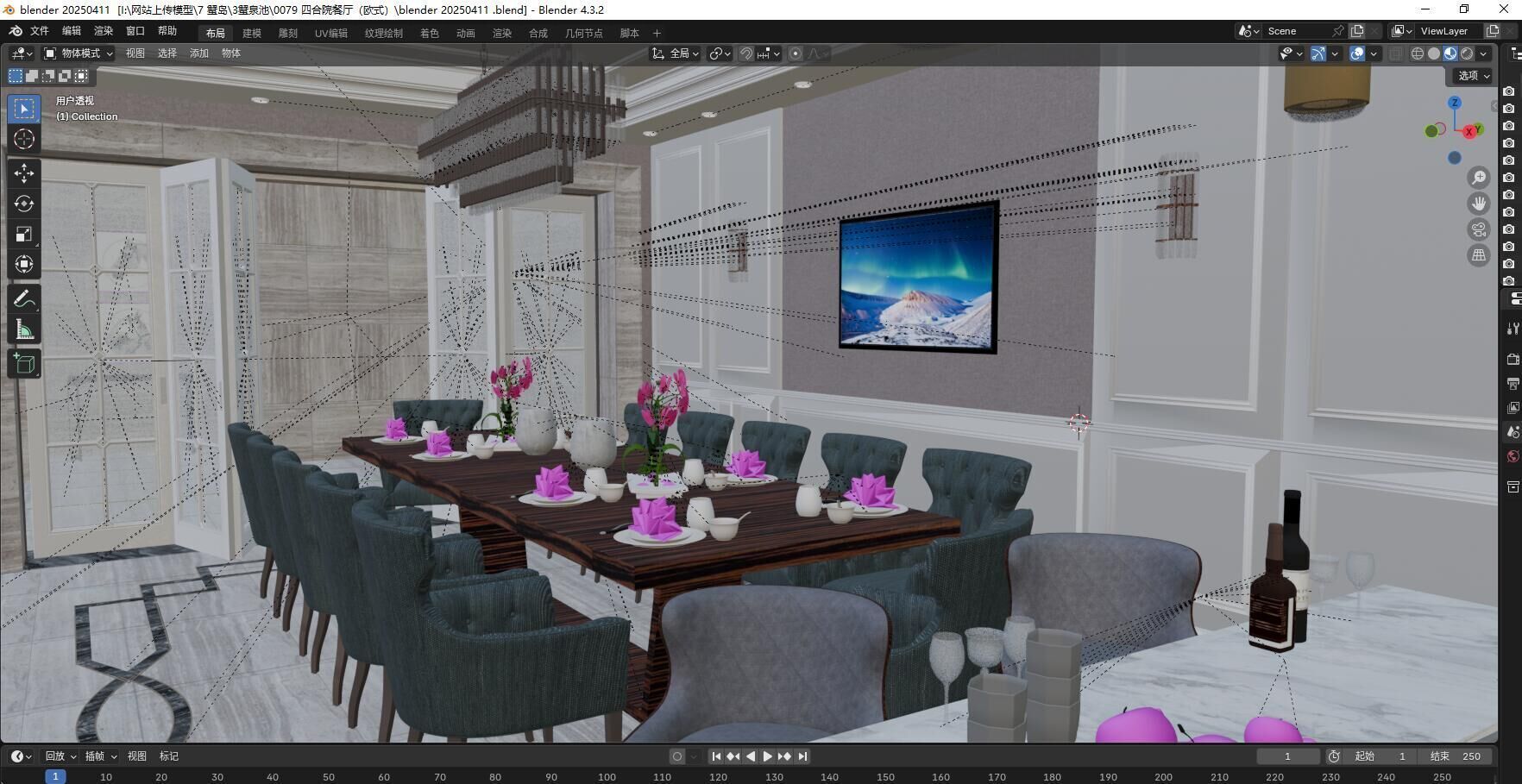Select the Measure tool

click(24, 329)
